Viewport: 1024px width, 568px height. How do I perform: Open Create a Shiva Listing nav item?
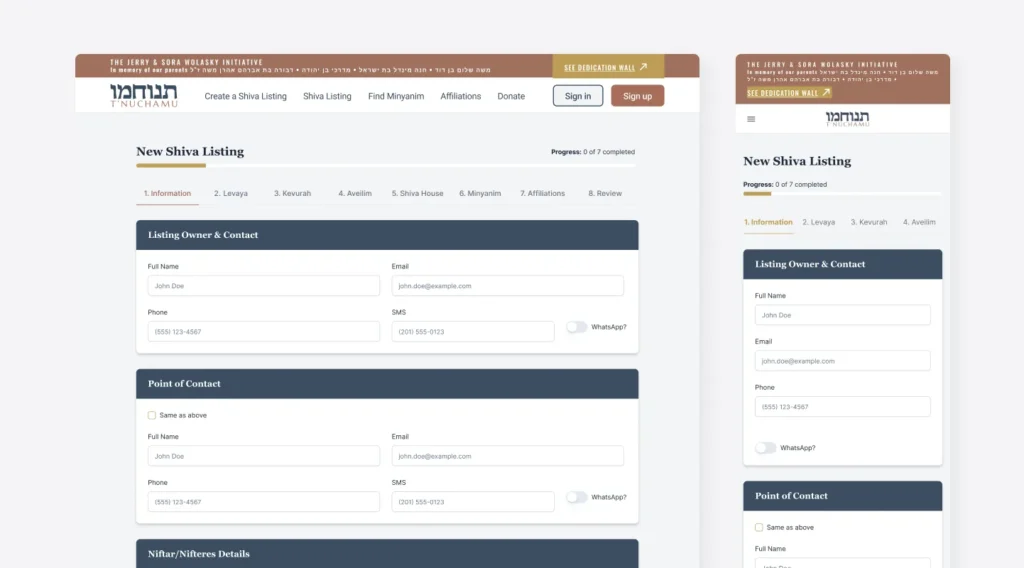[245, 97]
